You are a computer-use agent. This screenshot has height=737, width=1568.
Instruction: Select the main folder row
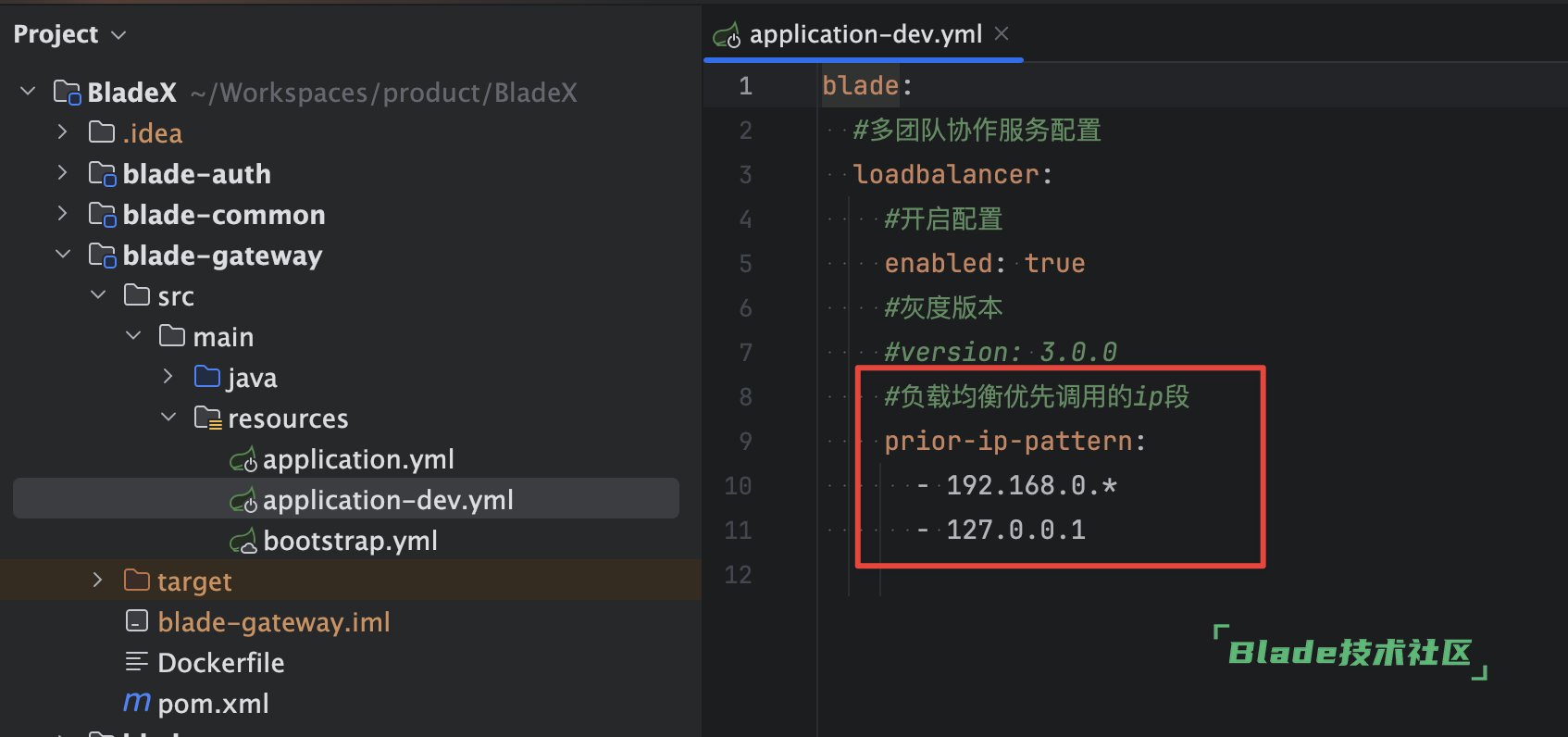(349, 336)
